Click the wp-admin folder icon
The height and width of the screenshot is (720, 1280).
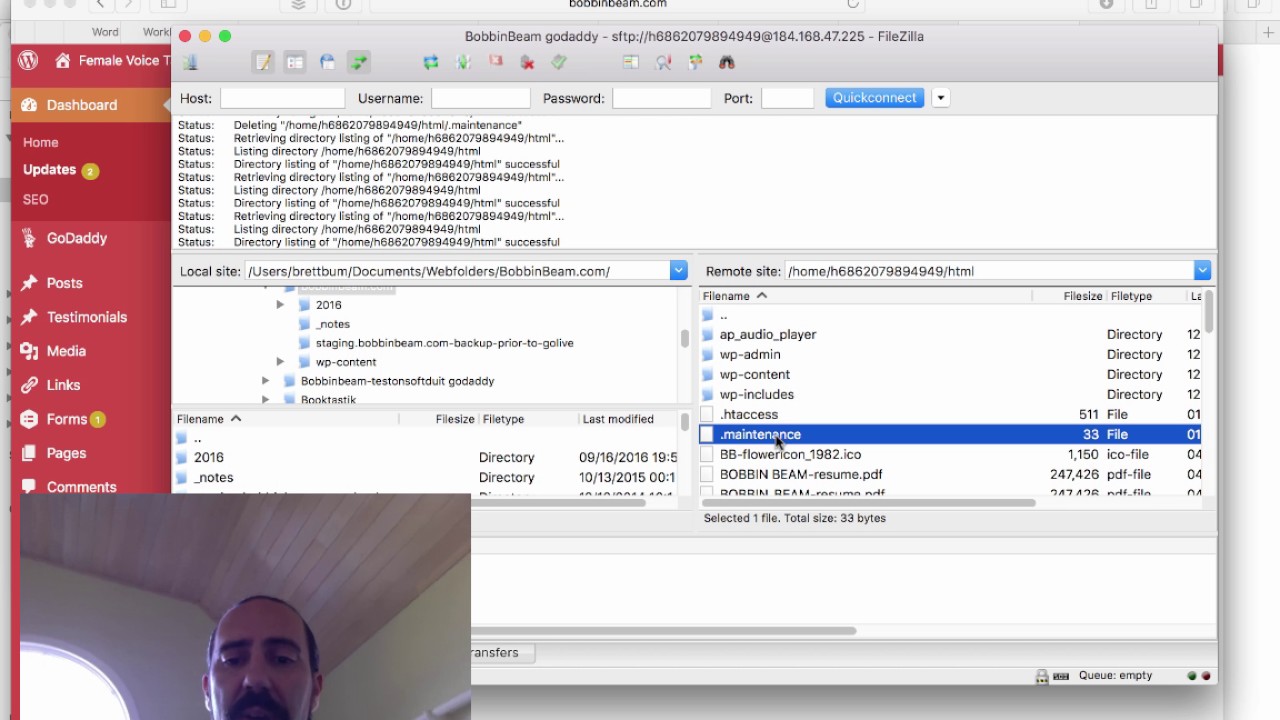point(708,355)
